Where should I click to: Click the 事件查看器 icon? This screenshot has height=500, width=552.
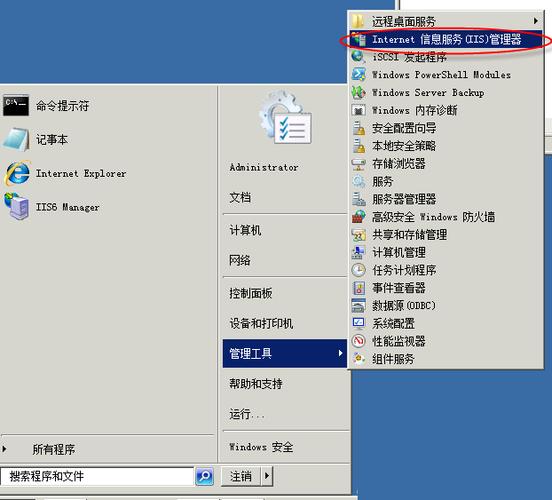point(358,288)
